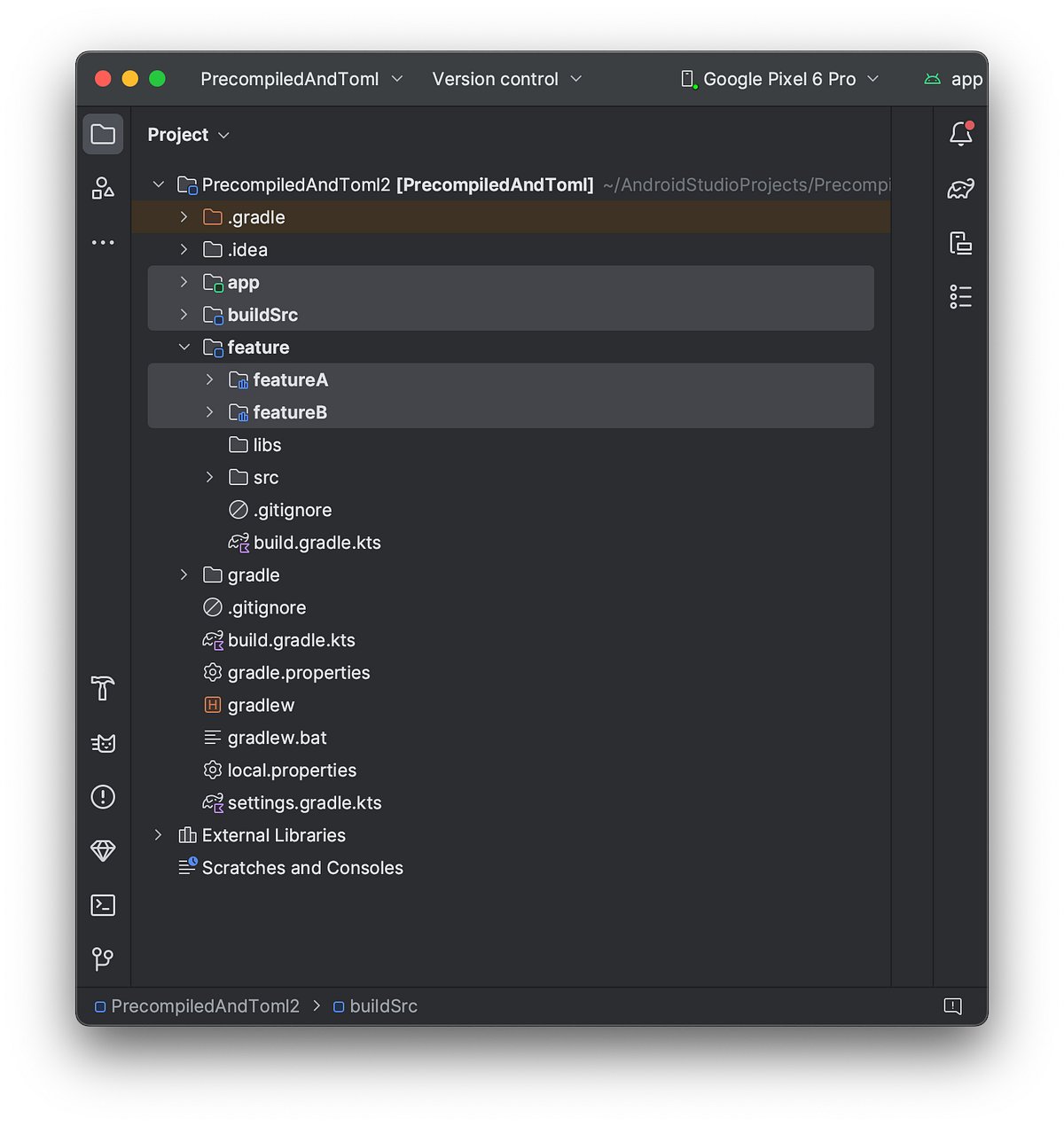Viewport: 1064px width, 1126px height.
Task: Open the Problems tool window
Action: click(103, 797)
